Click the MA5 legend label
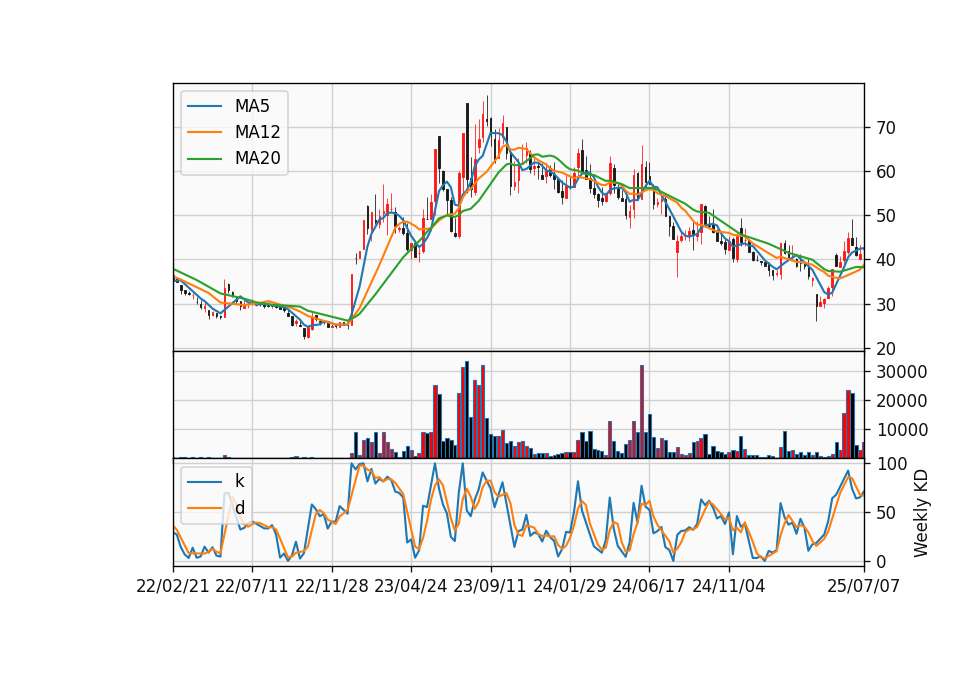This screenshot has width=960, height=690. click(x=252, y=106)
